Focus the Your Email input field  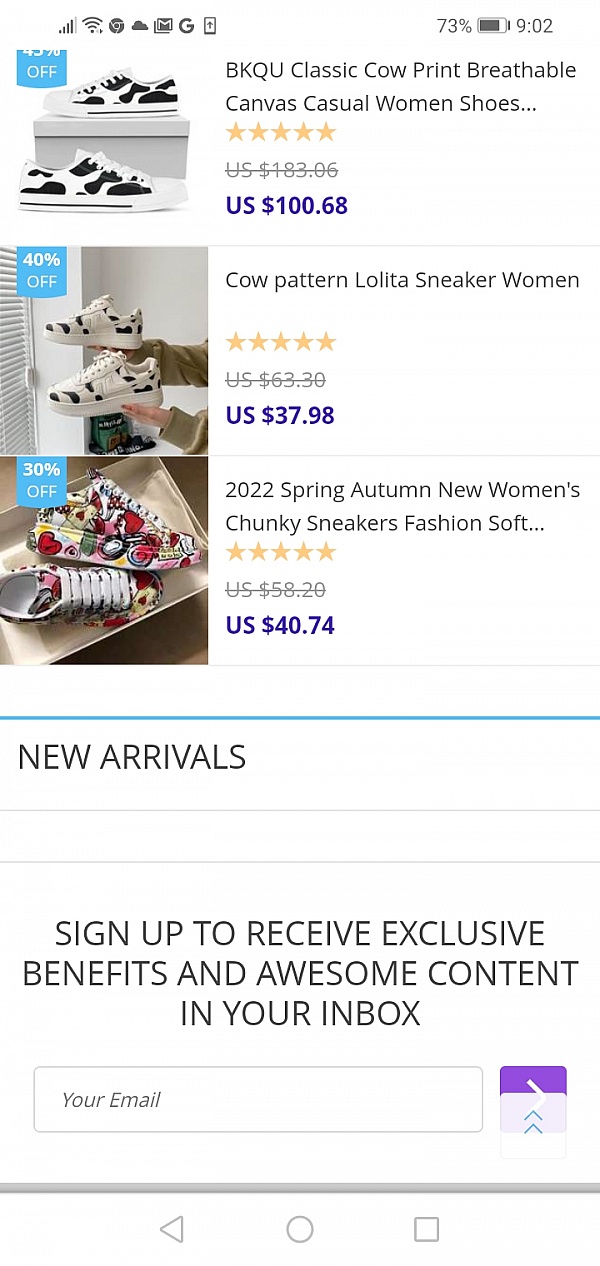pos(258,1100)
